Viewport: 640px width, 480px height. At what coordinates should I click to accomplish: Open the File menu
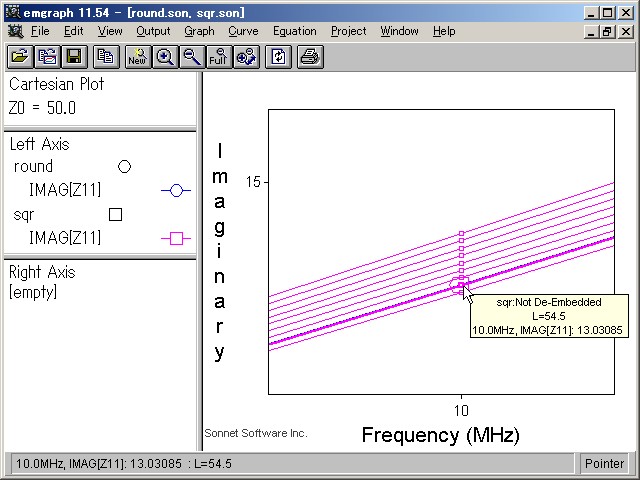(x=40, y=31)
